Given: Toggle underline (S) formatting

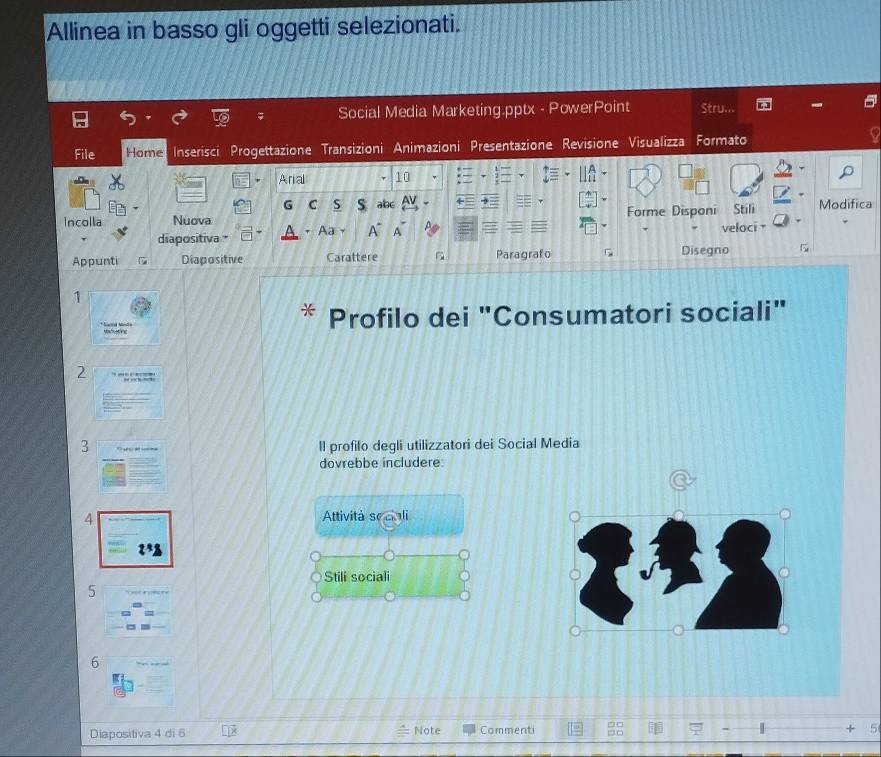Looking at the screenshot, I should pyautogui.click(x=336, y=205).
